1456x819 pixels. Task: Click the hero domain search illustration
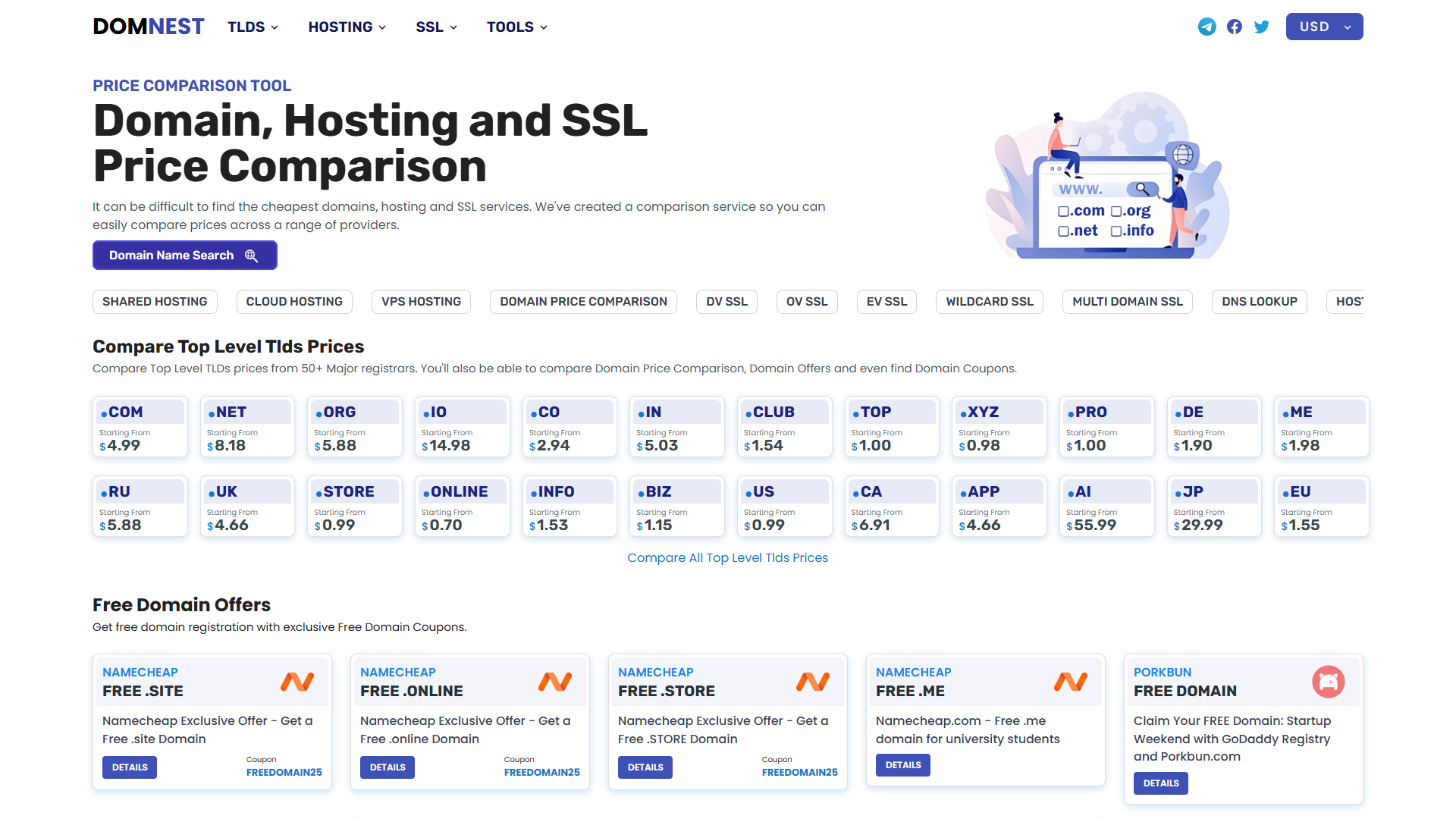click(1107, 178)
